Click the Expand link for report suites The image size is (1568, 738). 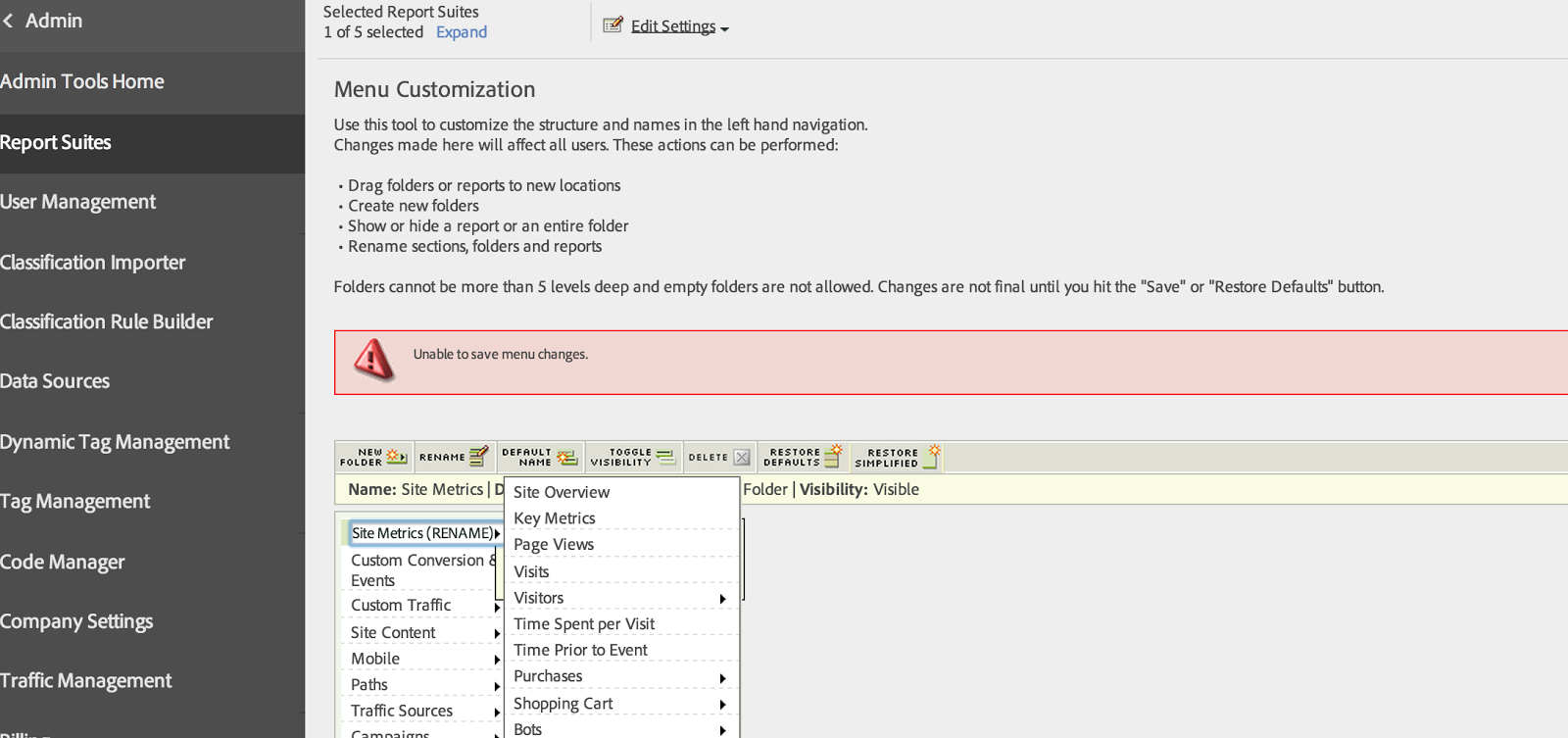click(x=462, y=32)
